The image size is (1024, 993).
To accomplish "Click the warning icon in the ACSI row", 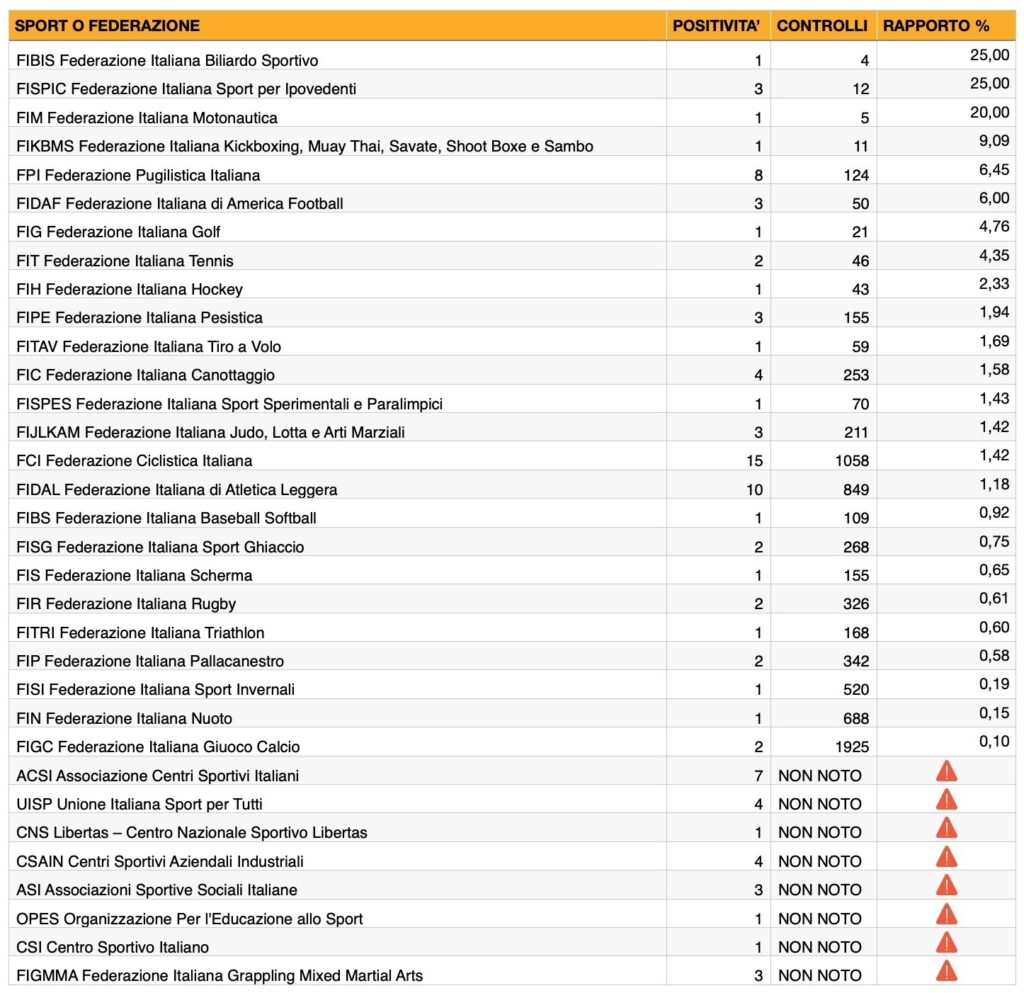I will (946, 771).
